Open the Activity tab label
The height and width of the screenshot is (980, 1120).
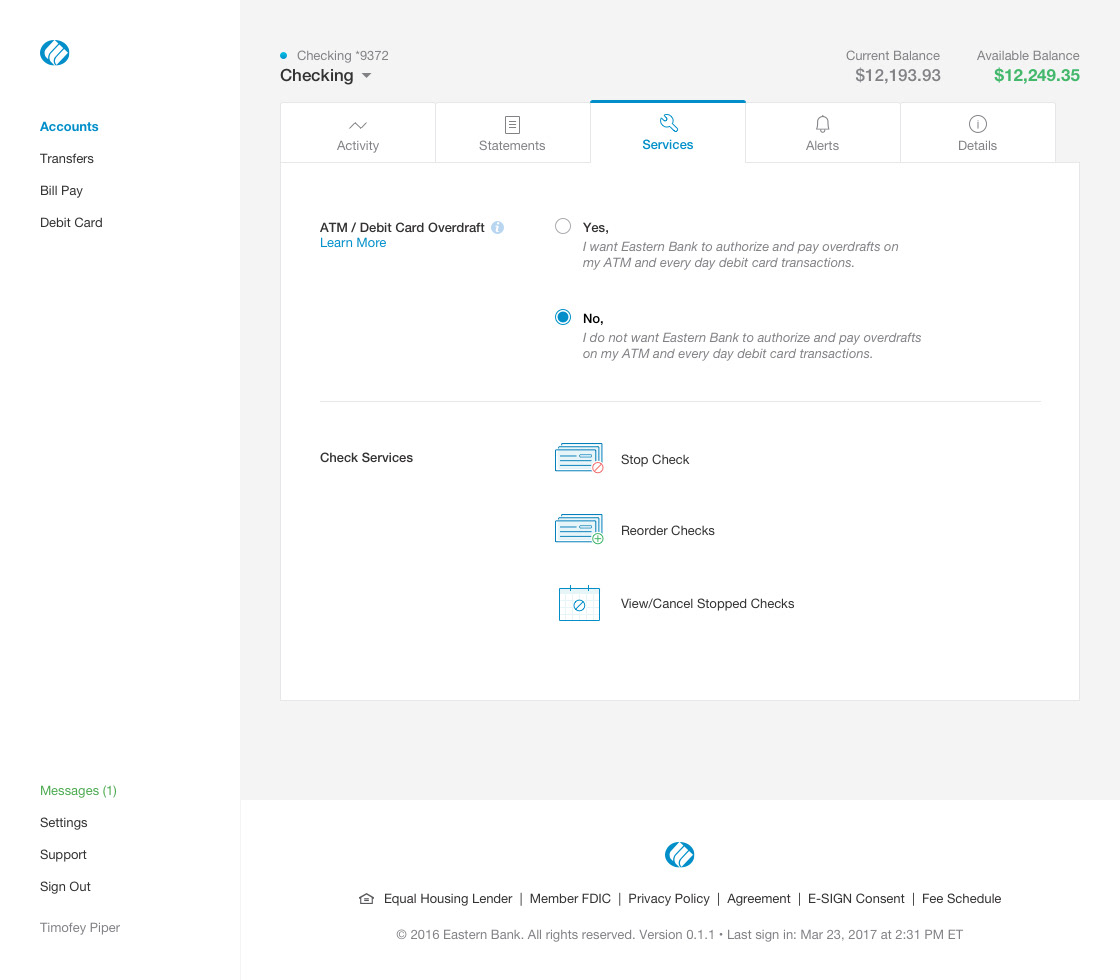(x=358, y=146)
